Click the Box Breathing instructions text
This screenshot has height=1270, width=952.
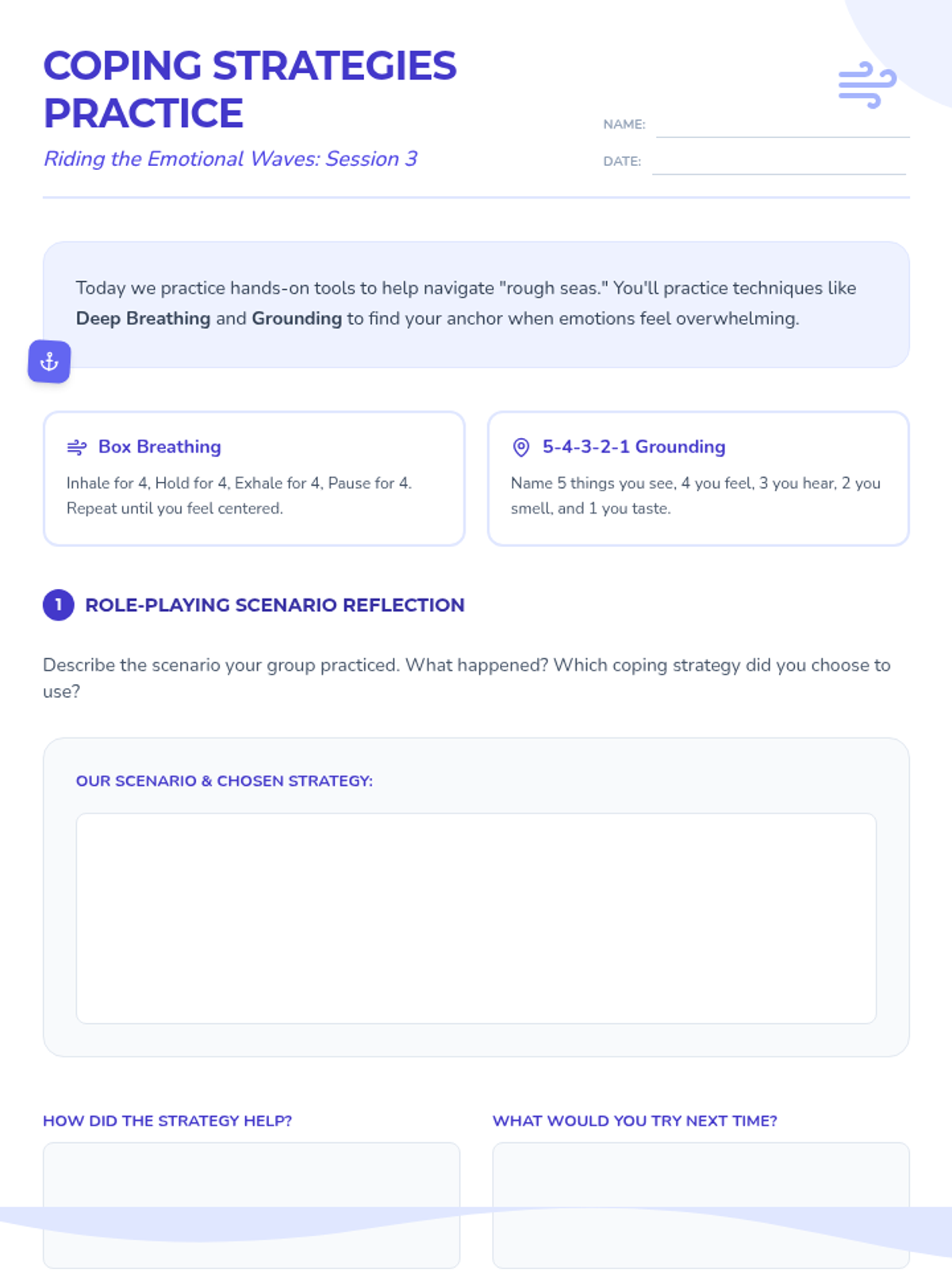[239, 495]
